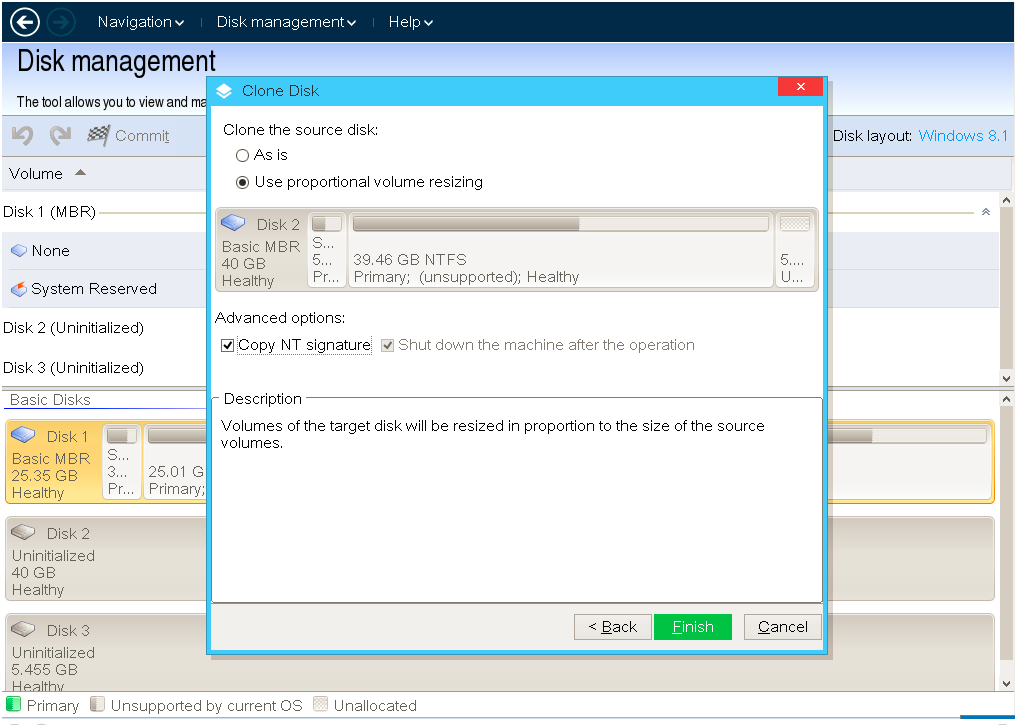1021x725 pixels.
Task: Click the Back button in dialog
Action: click(x=613, y=627)
